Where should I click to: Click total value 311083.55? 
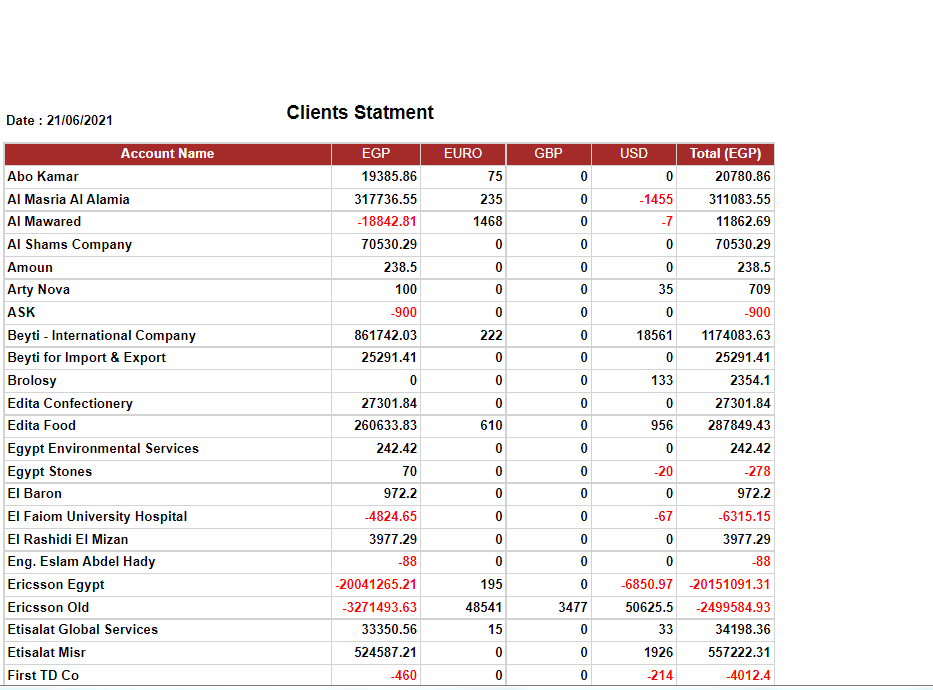(740, 199)
